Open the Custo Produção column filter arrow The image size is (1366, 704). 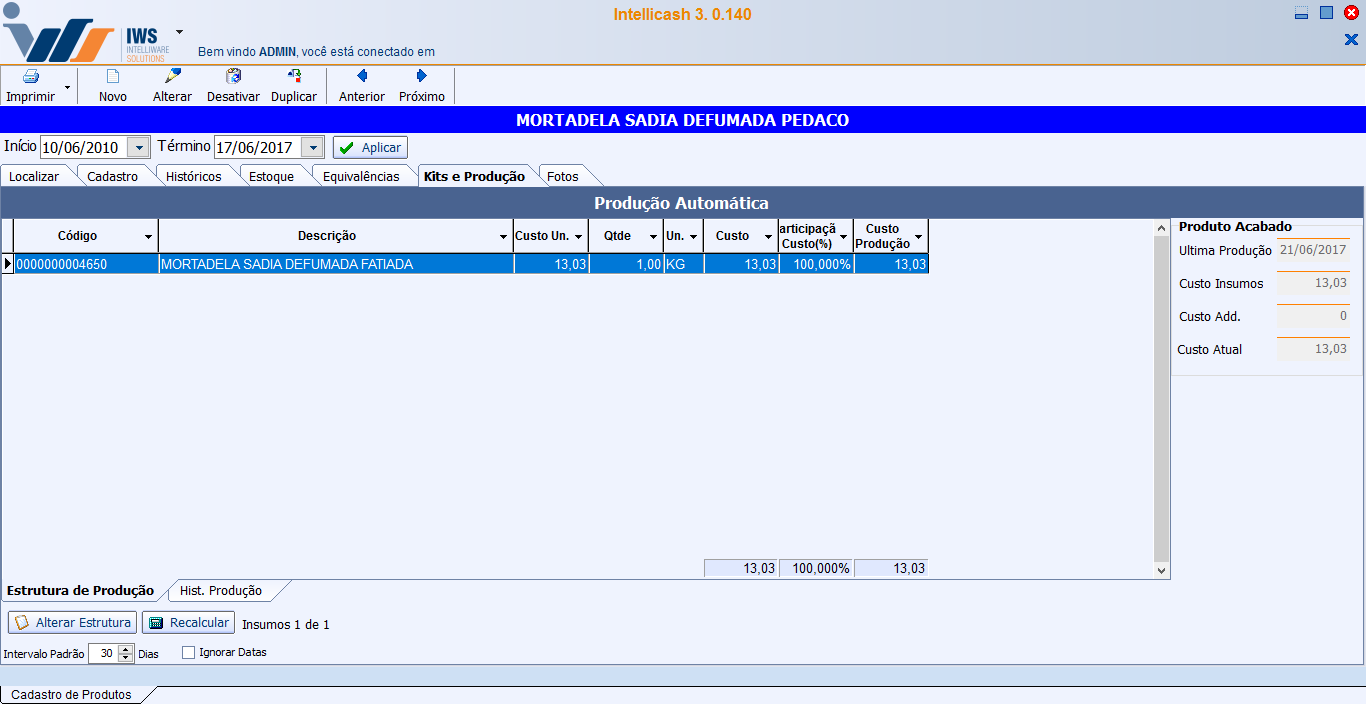[x=919, y=237]
